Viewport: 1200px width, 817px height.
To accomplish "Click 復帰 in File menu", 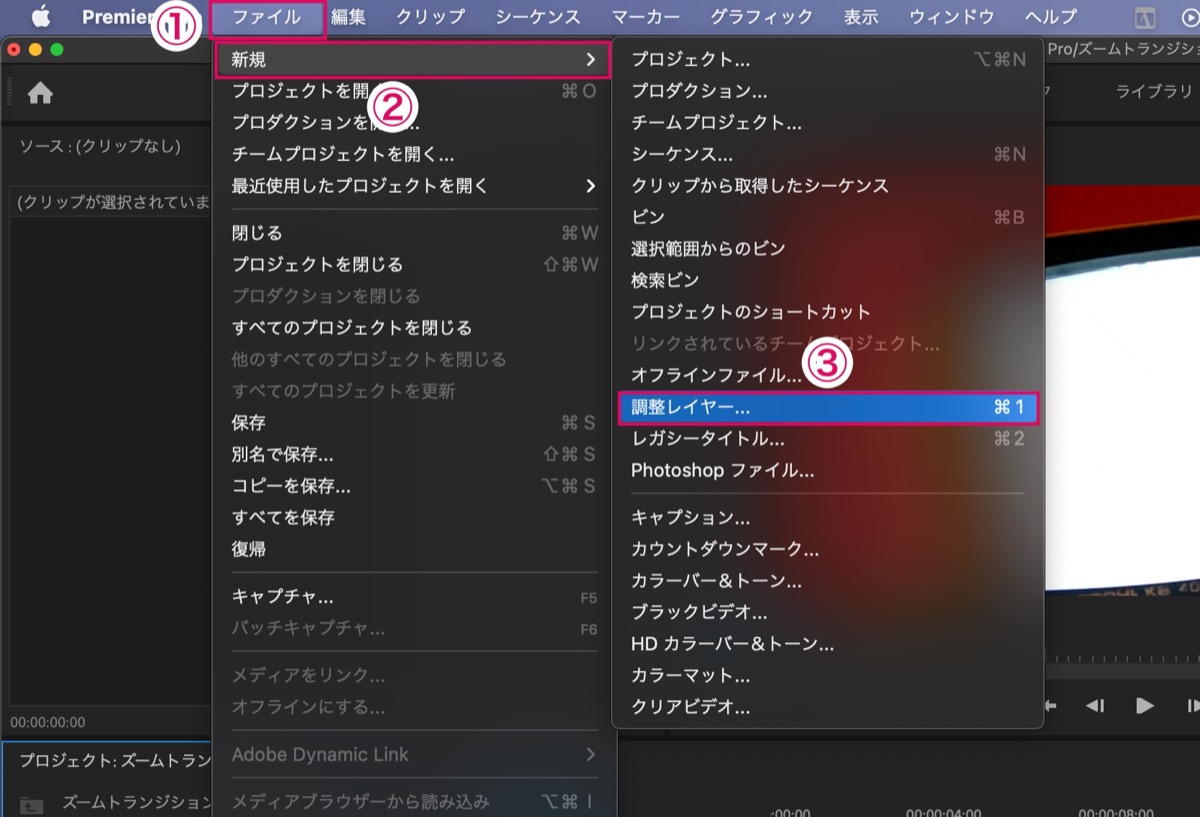I will pos(412,549).
